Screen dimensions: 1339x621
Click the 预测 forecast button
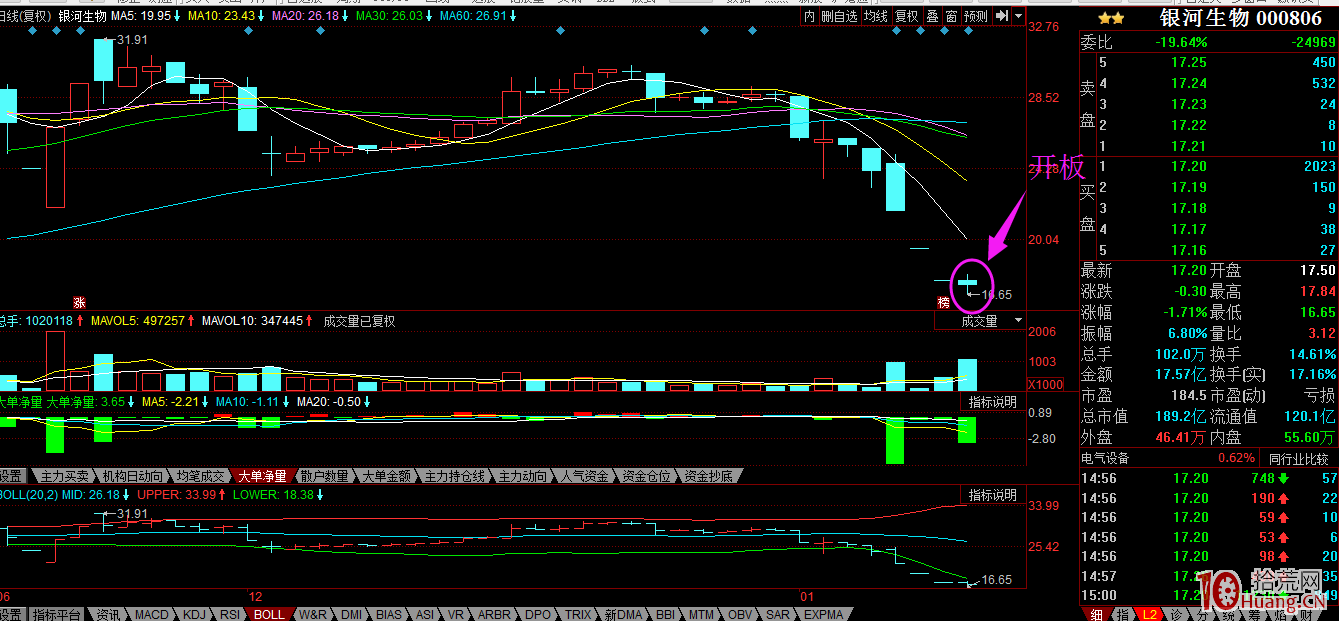coord(976,16)
